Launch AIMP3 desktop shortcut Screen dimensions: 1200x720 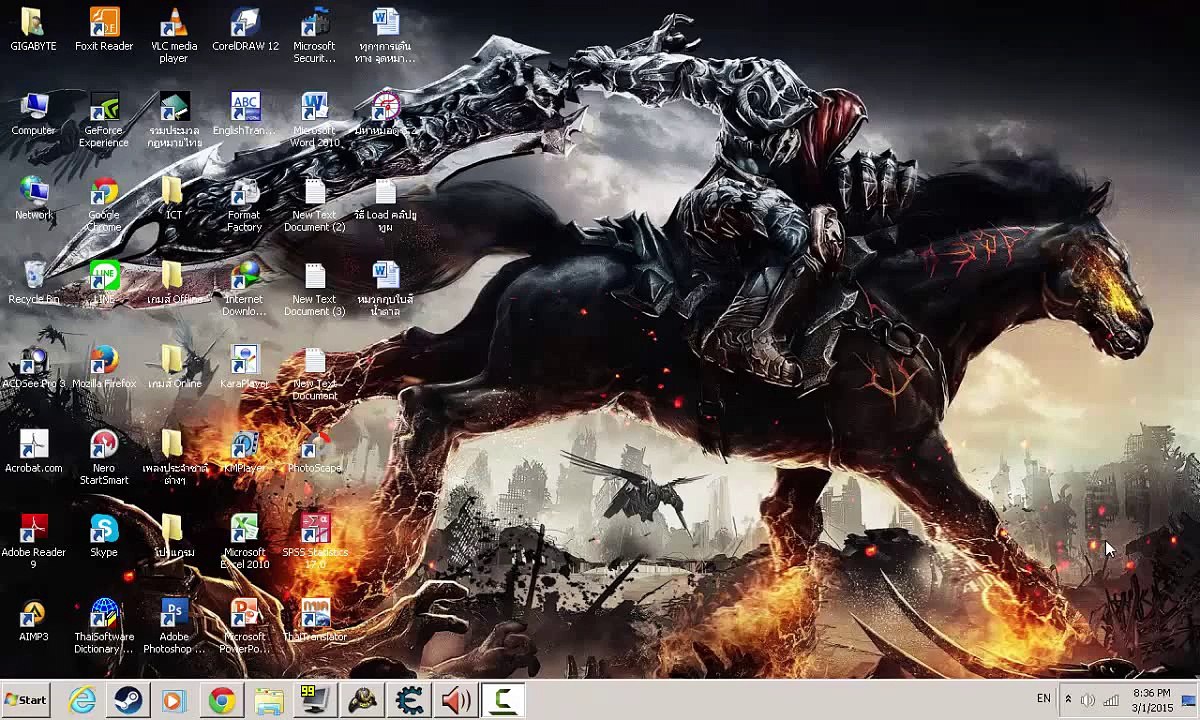(x=33, y=619)
